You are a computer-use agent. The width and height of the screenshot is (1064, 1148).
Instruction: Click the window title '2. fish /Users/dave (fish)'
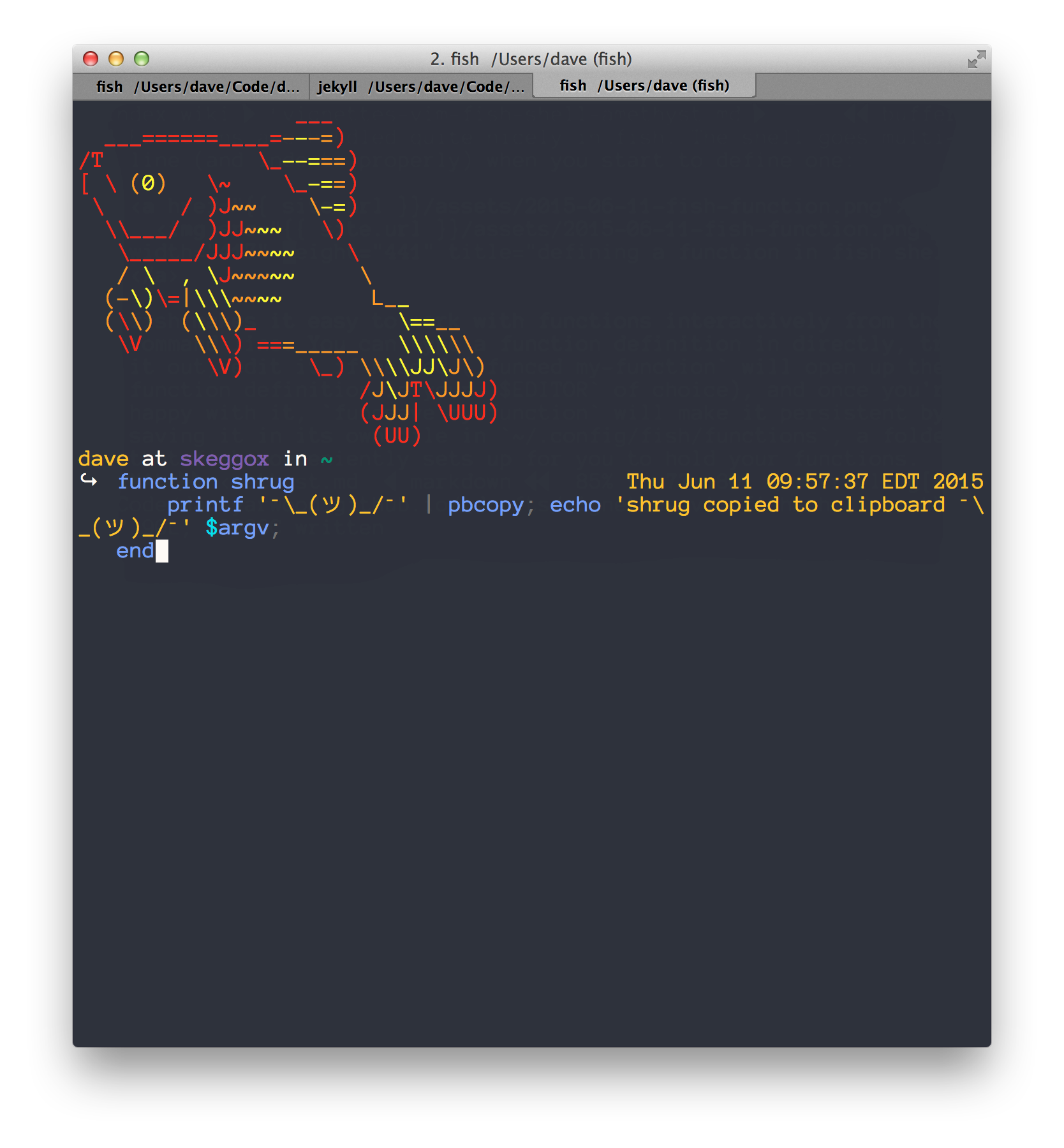click(531, 59)
